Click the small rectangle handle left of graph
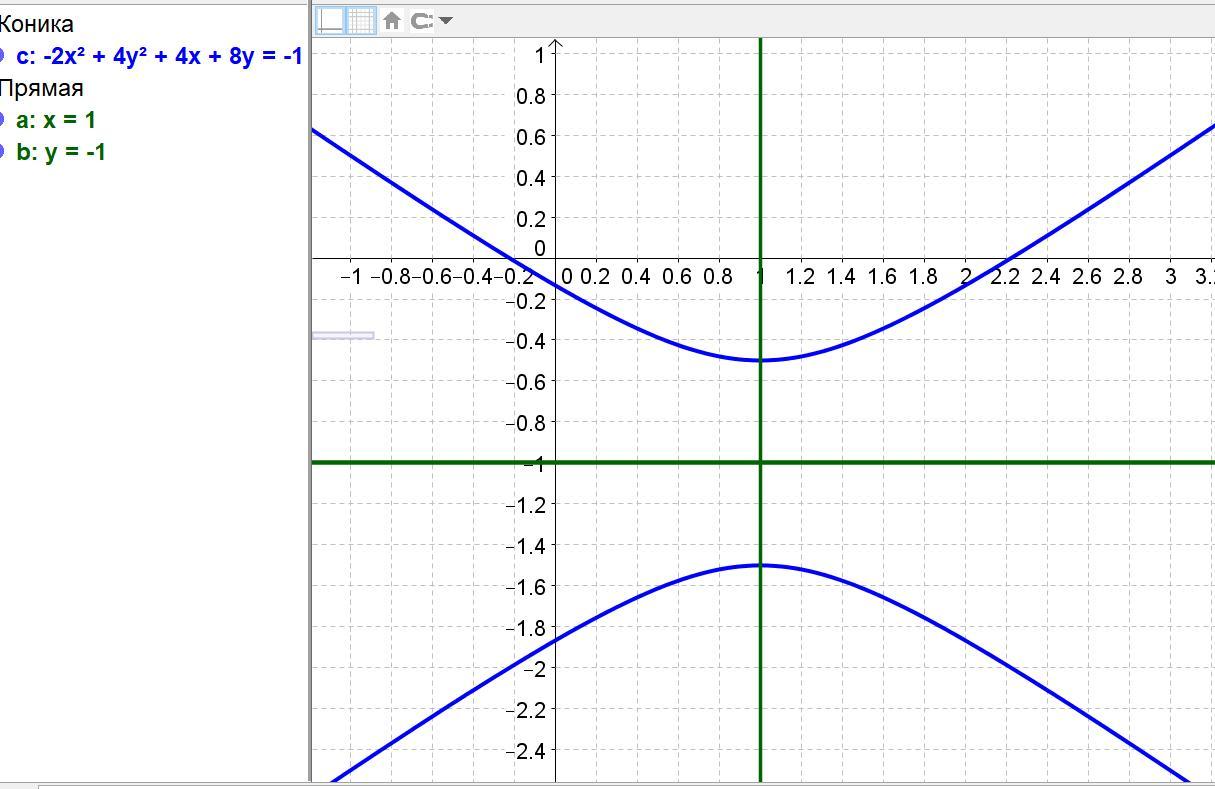Viewport: 1215px width, 789px height. click(343, 335)
